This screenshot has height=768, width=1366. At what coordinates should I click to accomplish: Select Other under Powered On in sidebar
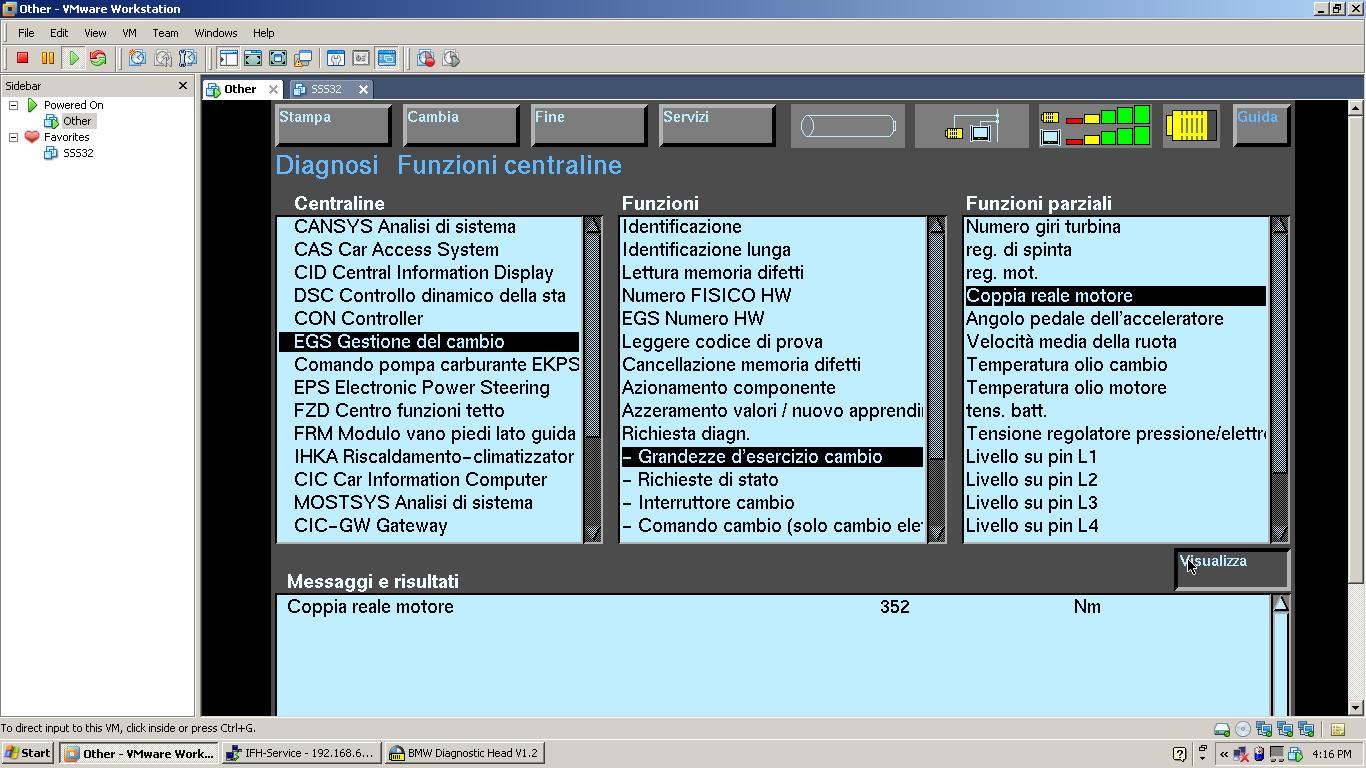pyautogui.click(x=77, y=121)
